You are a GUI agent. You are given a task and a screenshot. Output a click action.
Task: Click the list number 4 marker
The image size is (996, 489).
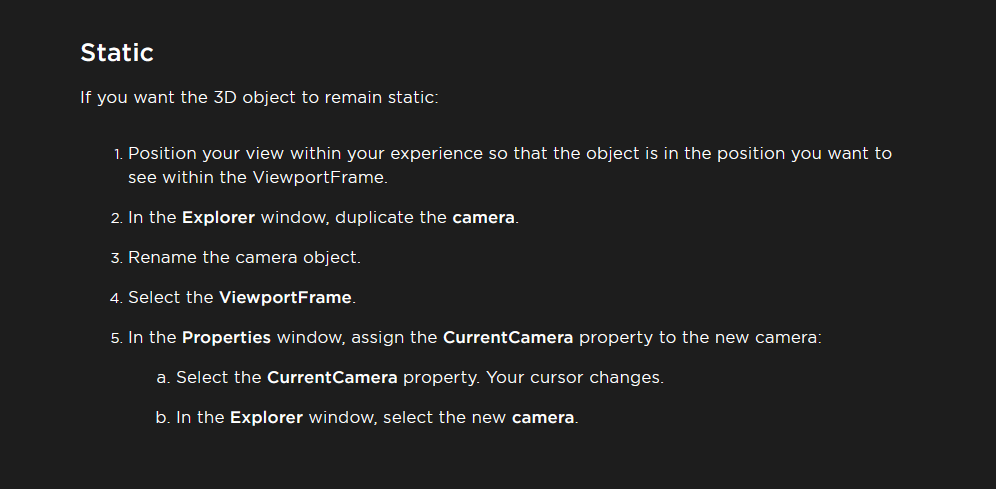(x=116, y=298)
